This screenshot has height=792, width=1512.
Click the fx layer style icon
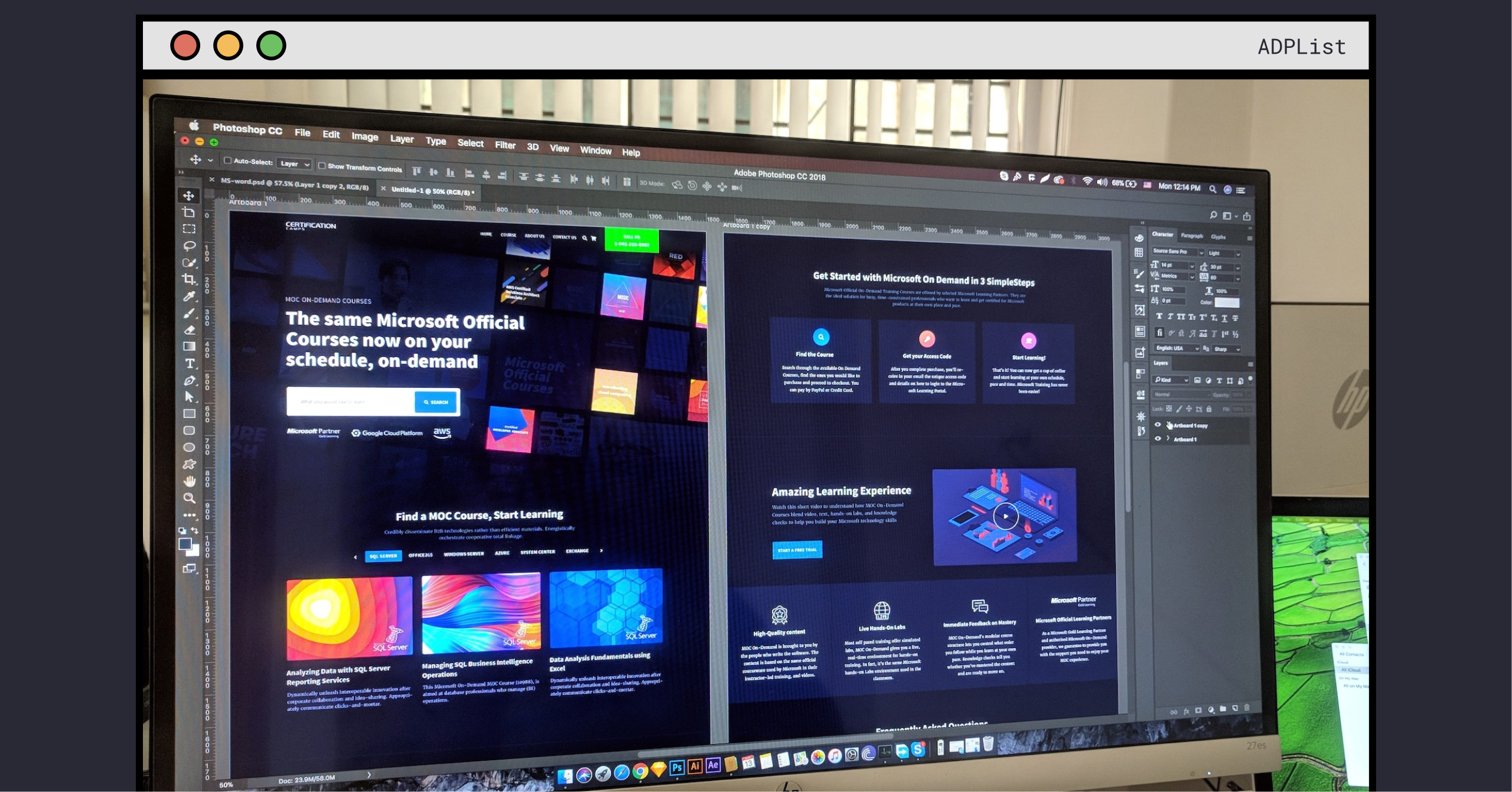tap(1186, 711)
